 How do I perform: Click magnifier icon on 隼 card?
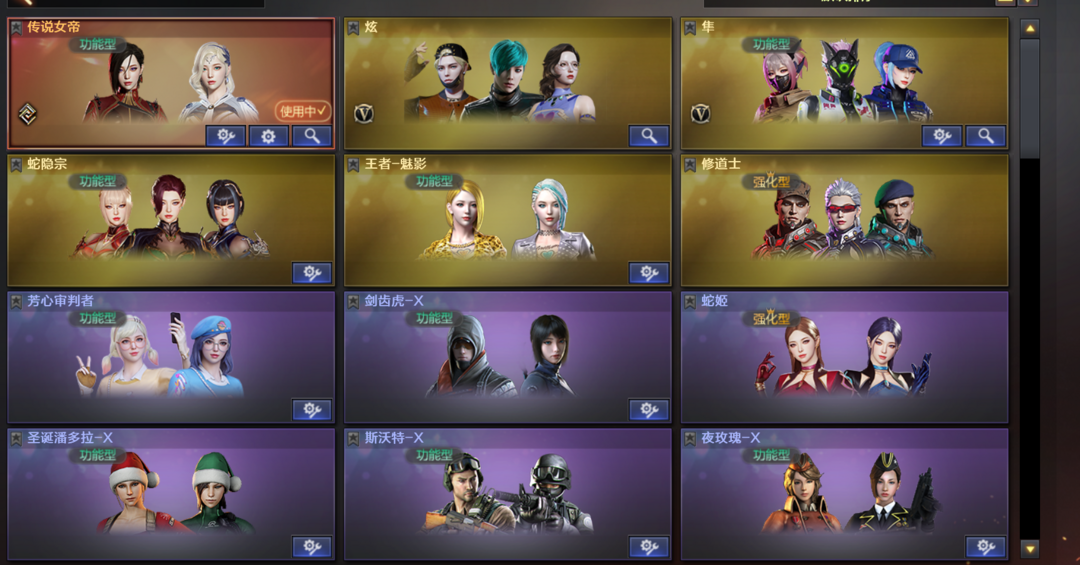[986, 136]
